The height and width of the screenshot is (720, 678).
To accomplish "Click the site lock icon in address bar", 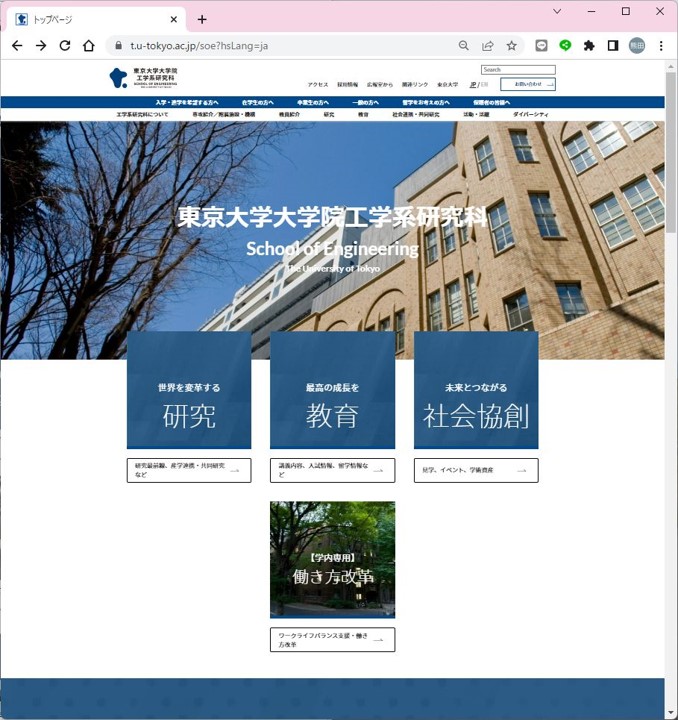I will 118,45.
